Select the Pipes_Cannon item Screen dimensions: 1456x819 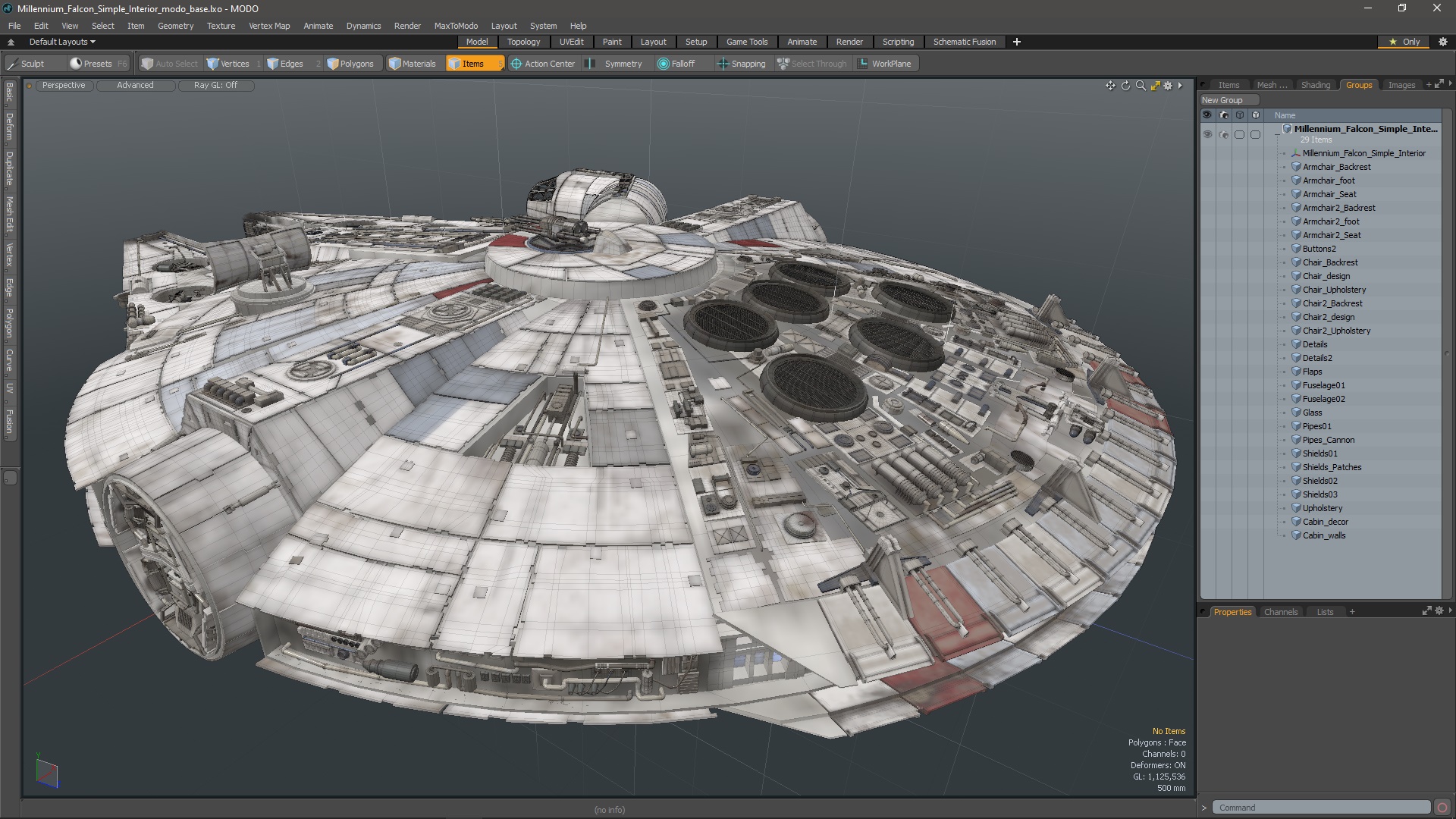(x=1328, y=440)
